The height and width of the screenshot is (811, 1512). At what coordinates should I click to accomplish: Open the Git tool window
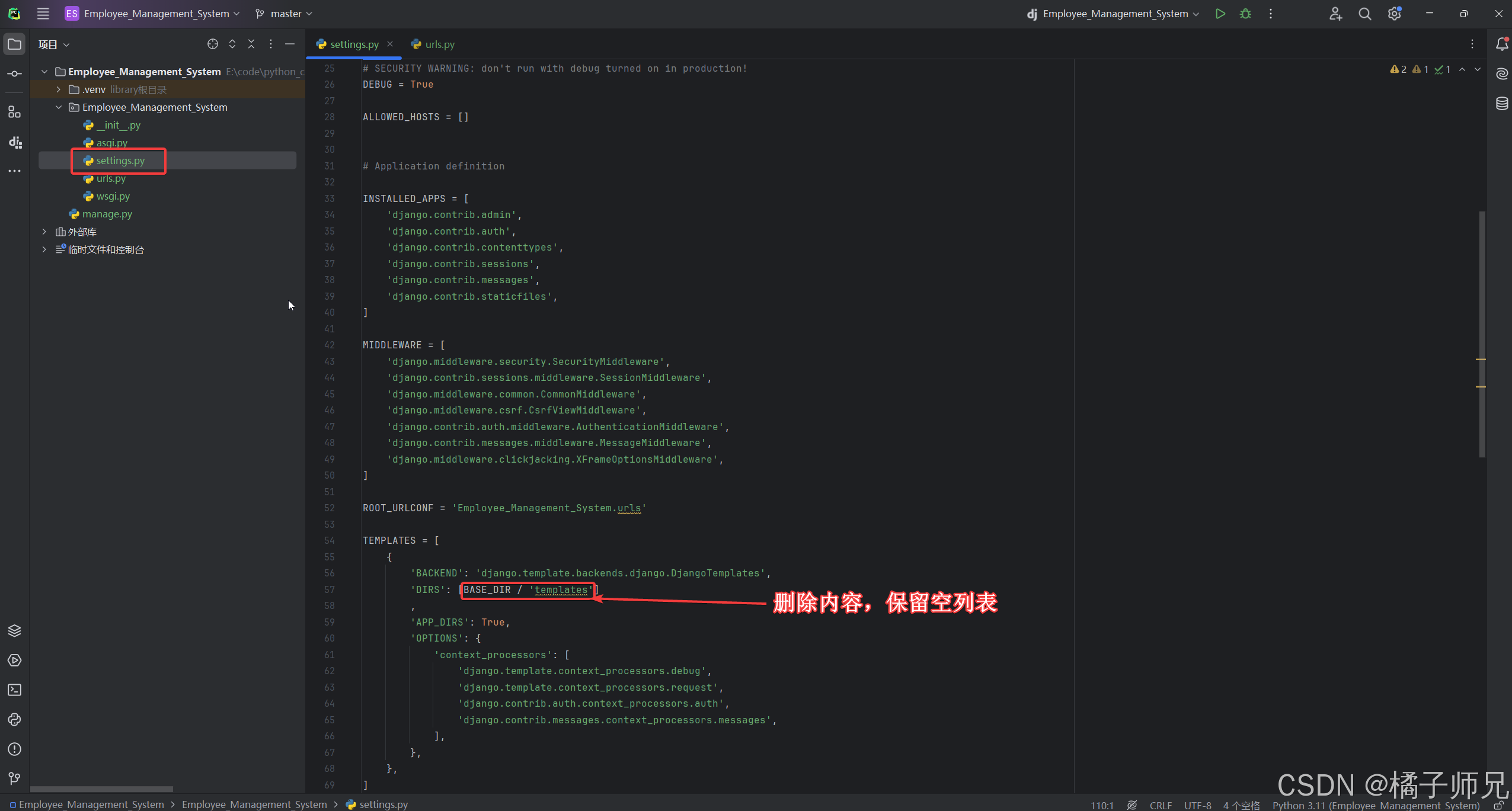coord(14,778)
